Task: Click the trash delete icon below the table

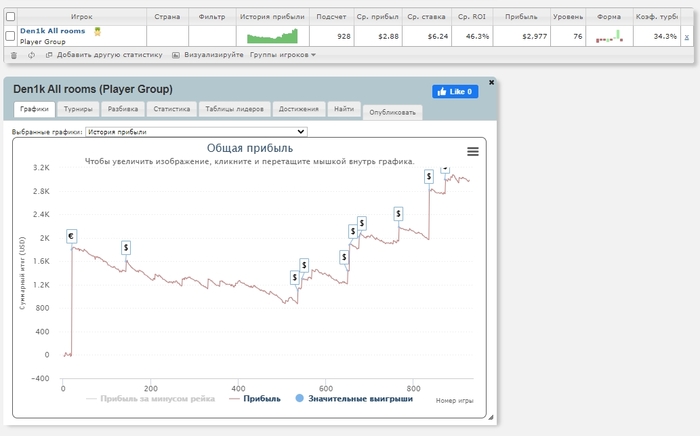Action: 14,55
